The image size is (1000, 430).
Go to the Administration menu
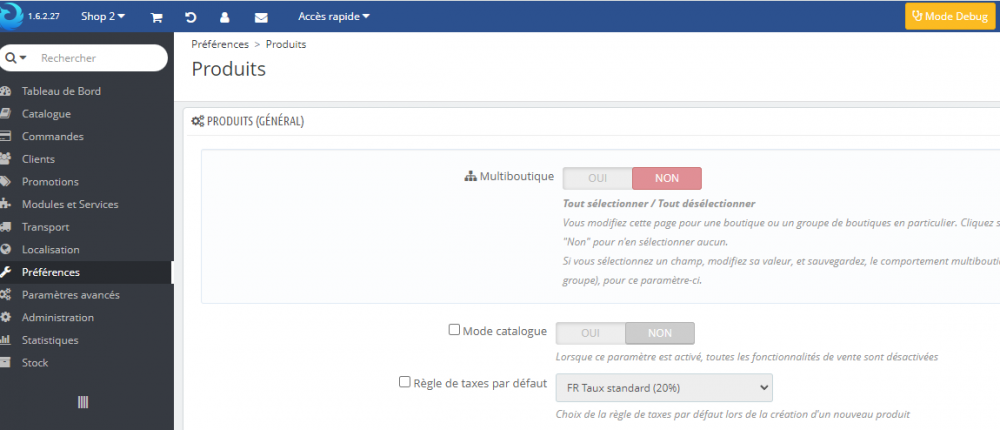point(57,318)
